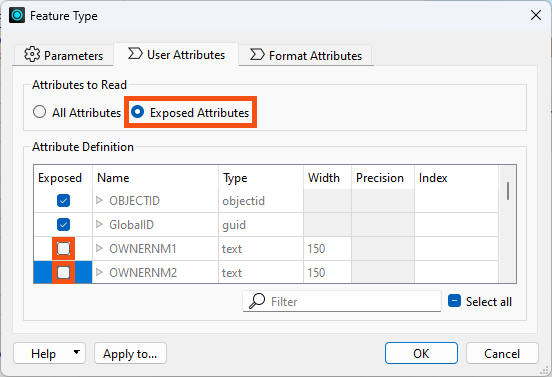This screenshot has width=552, height=377.
Task: Click the gear icon on Parameters tab
Action: click(x=32, y=55)
